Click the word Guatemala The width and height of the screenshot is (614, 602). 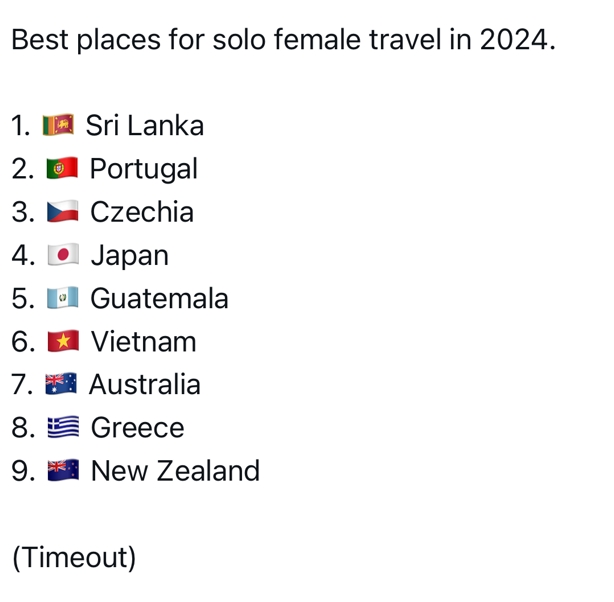(159, 298)
